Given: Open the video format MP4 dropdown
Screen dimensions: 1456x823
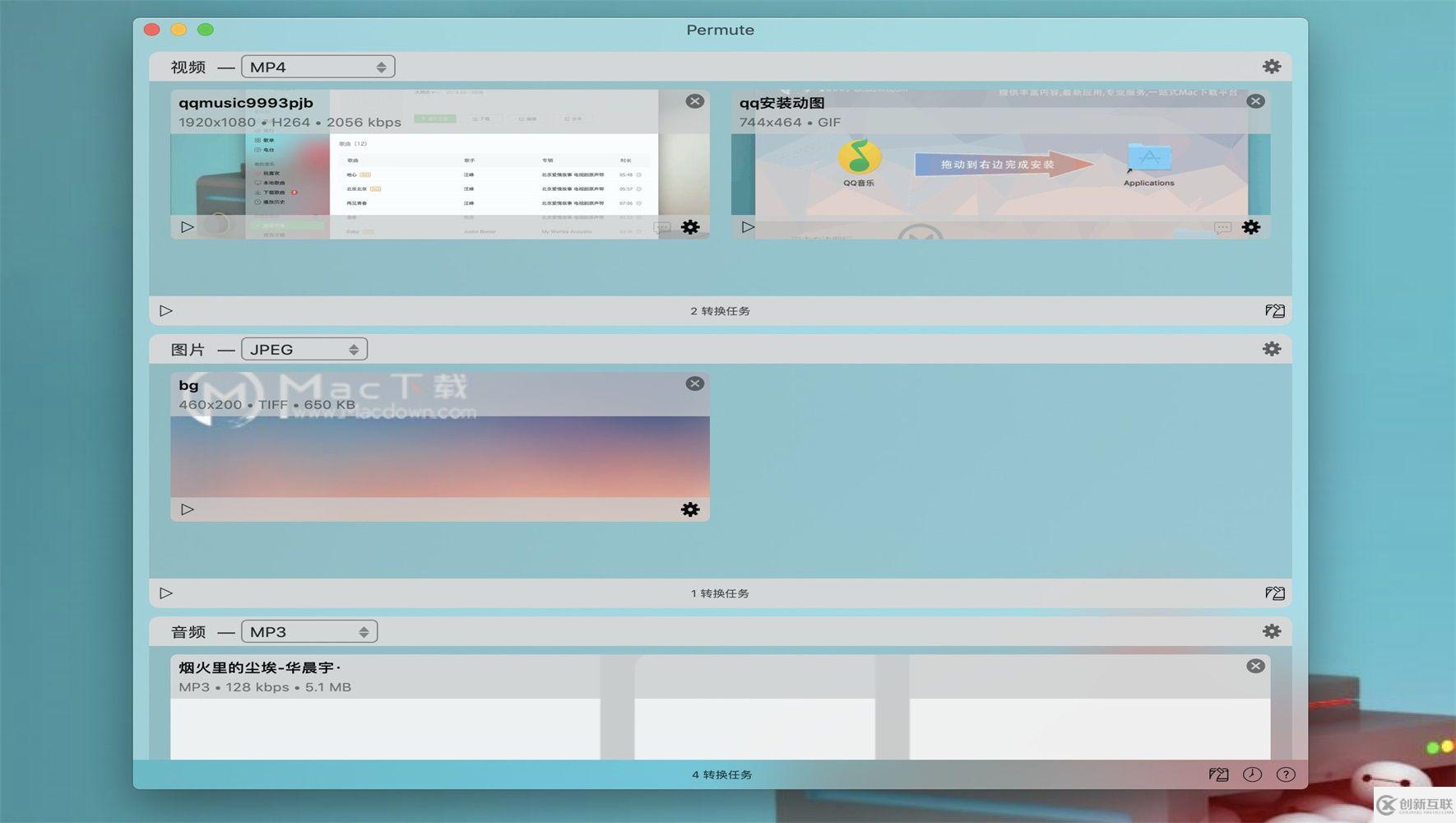Looking at the screenshot, I should coord(318,67).
